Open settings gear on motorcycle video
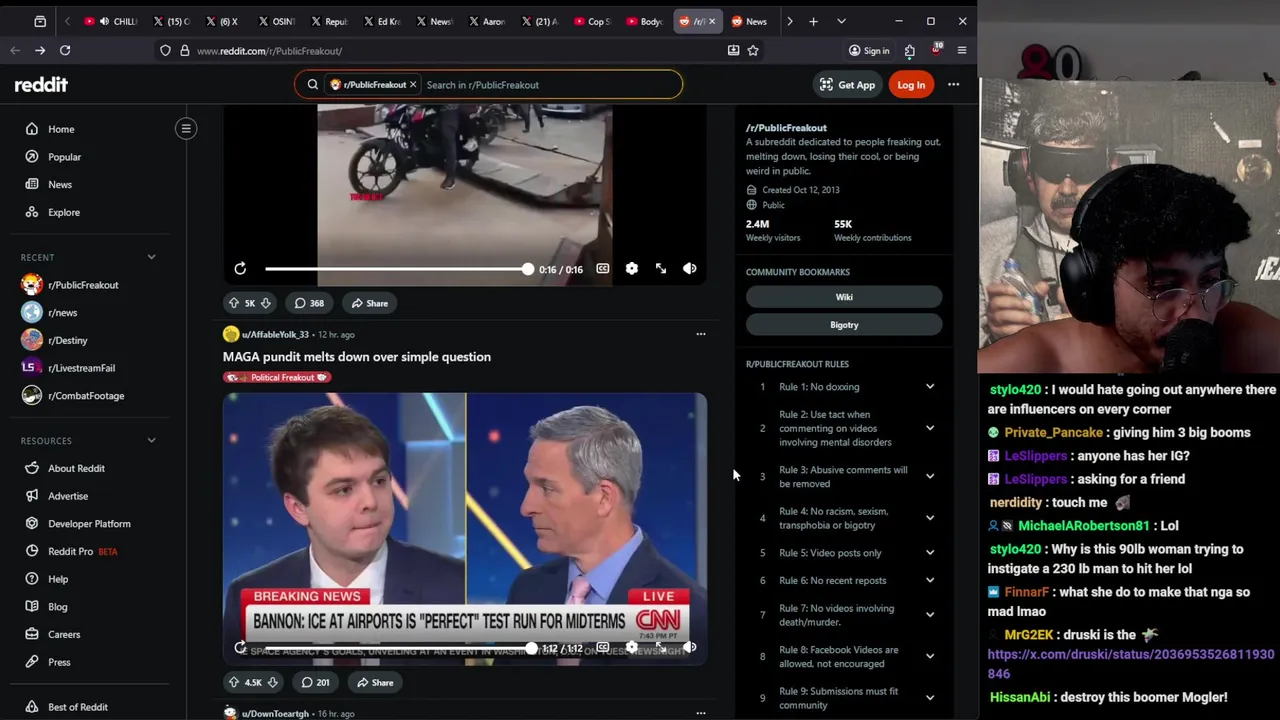1280x720 pixels. 632,269
